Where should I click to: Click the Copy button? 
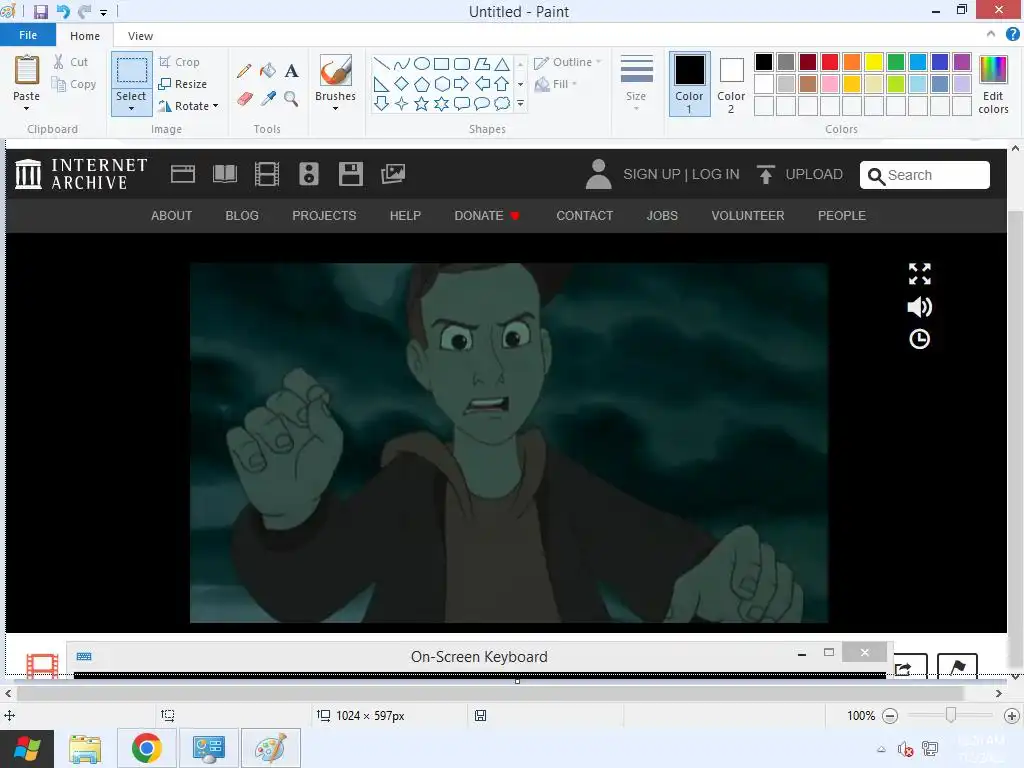point(74,84)
